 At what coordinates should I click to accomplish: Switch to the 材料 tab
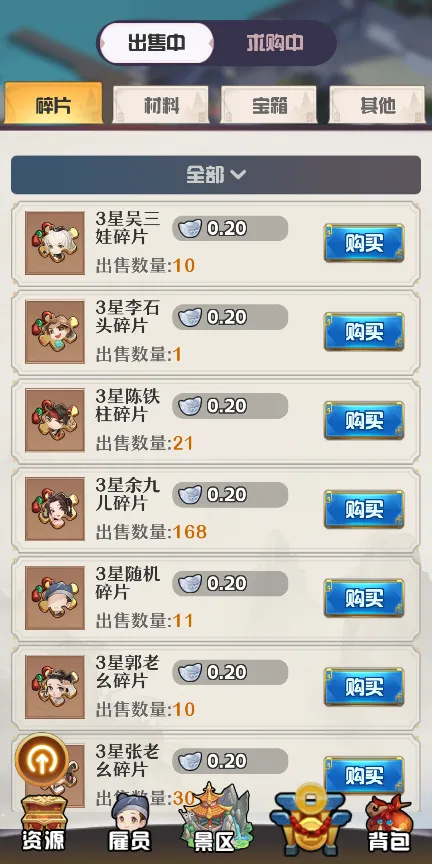tap(161, 105)
